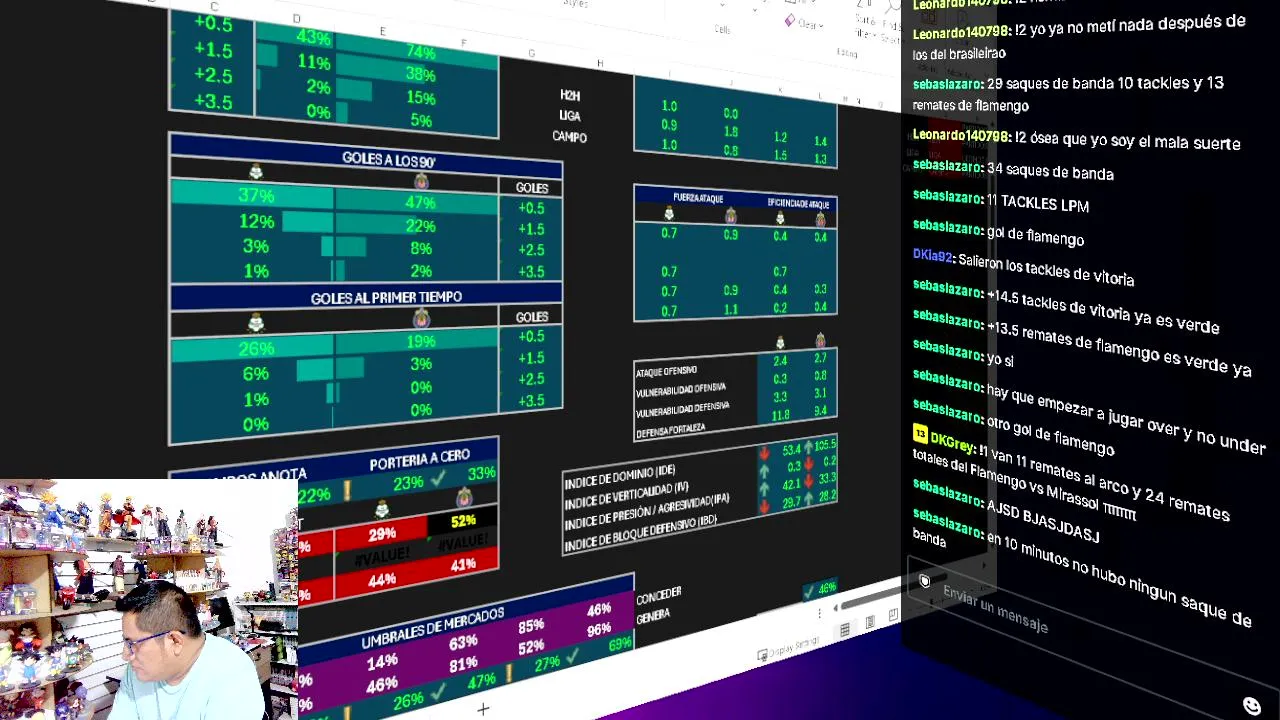1280x720 pixels.
Task: Select the CAMPO label cell
Action: 570,136
